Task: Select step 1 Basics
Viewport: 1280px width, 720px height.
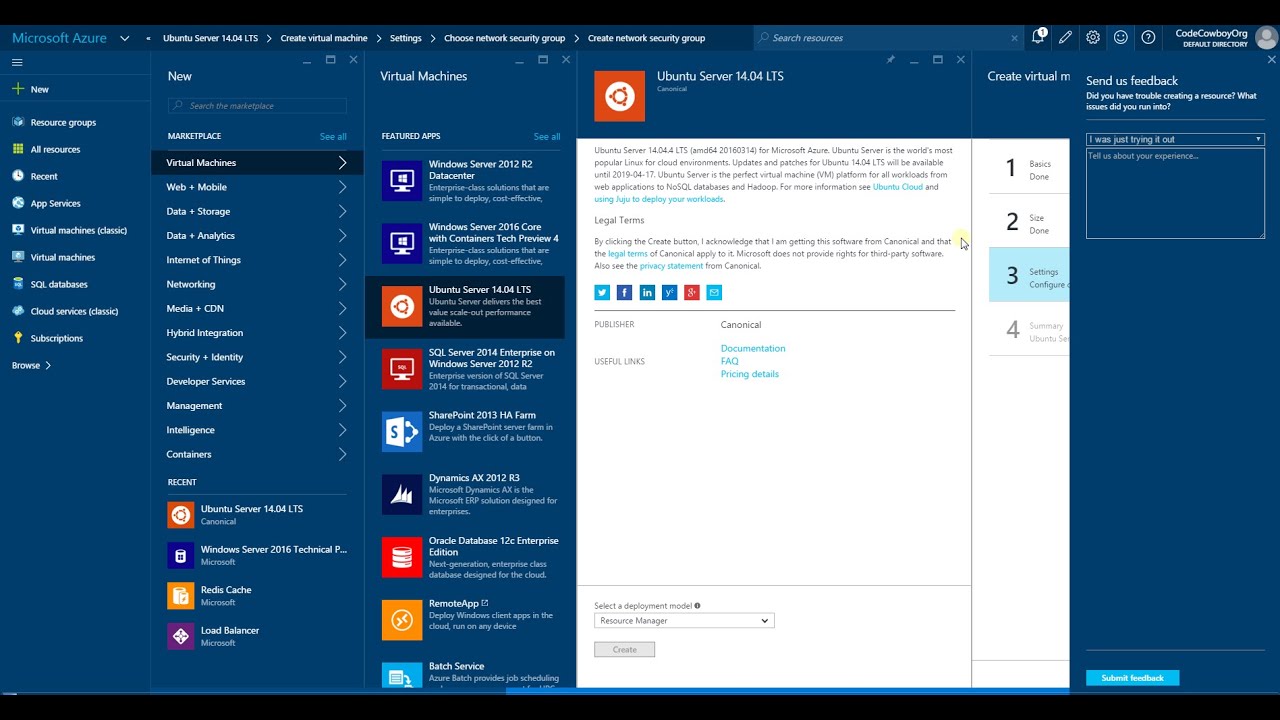Action: [1029, 168]
